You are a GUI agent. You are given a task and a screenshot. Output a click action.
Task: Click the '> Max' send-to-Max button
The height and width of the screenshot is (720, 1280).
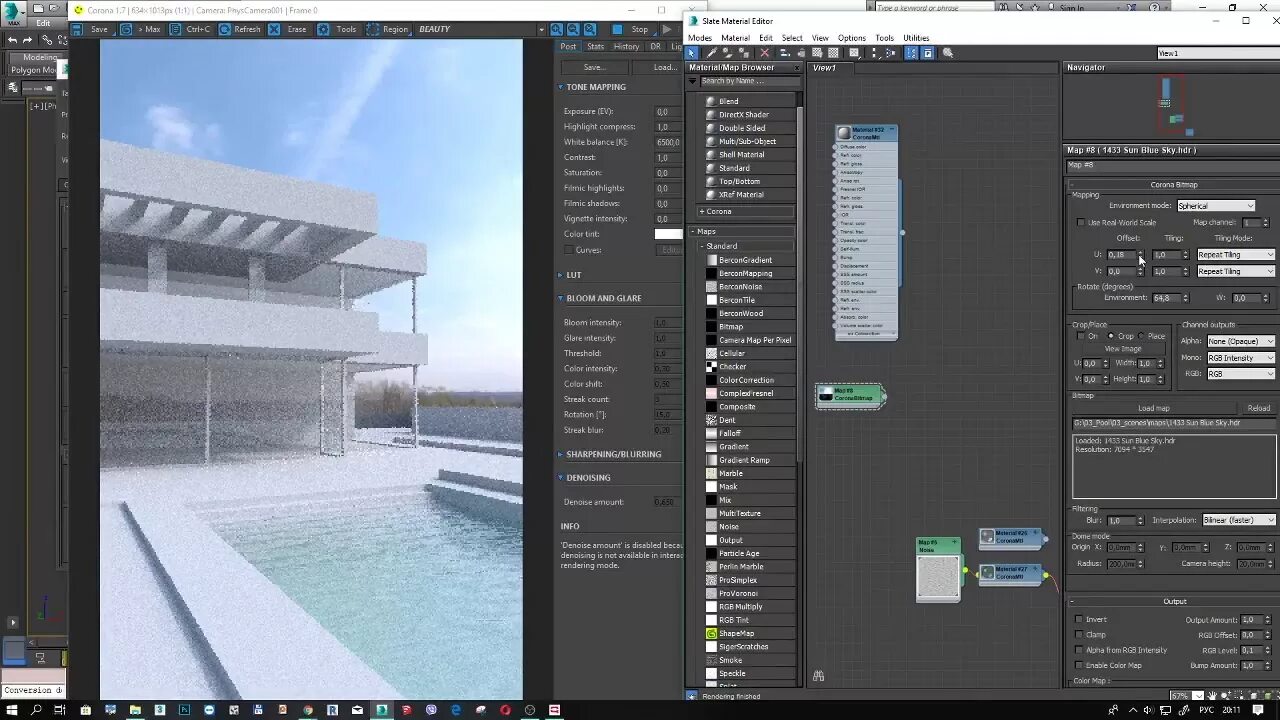click(141, 29)
